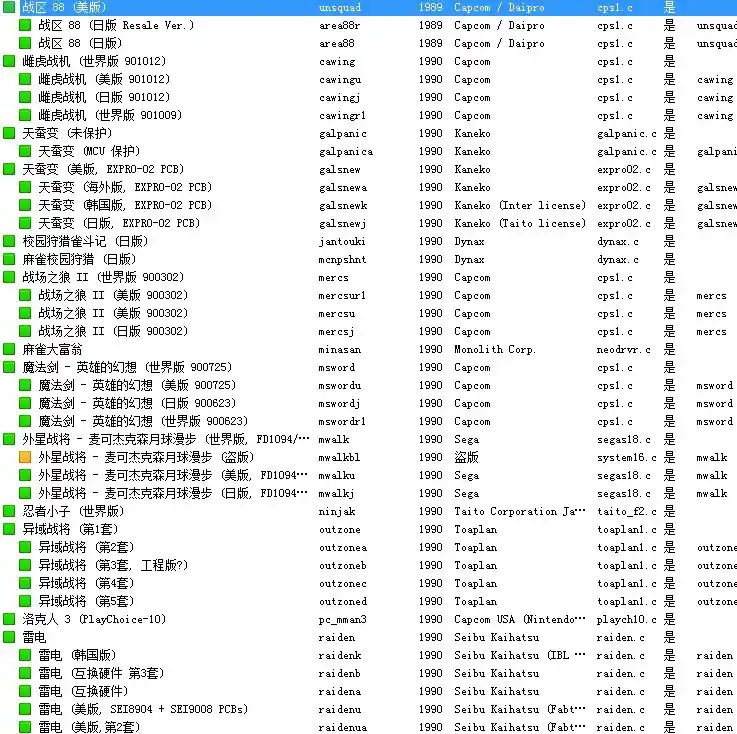Select 雌虎战机 (美版 901012) entry

coord(104,79)
